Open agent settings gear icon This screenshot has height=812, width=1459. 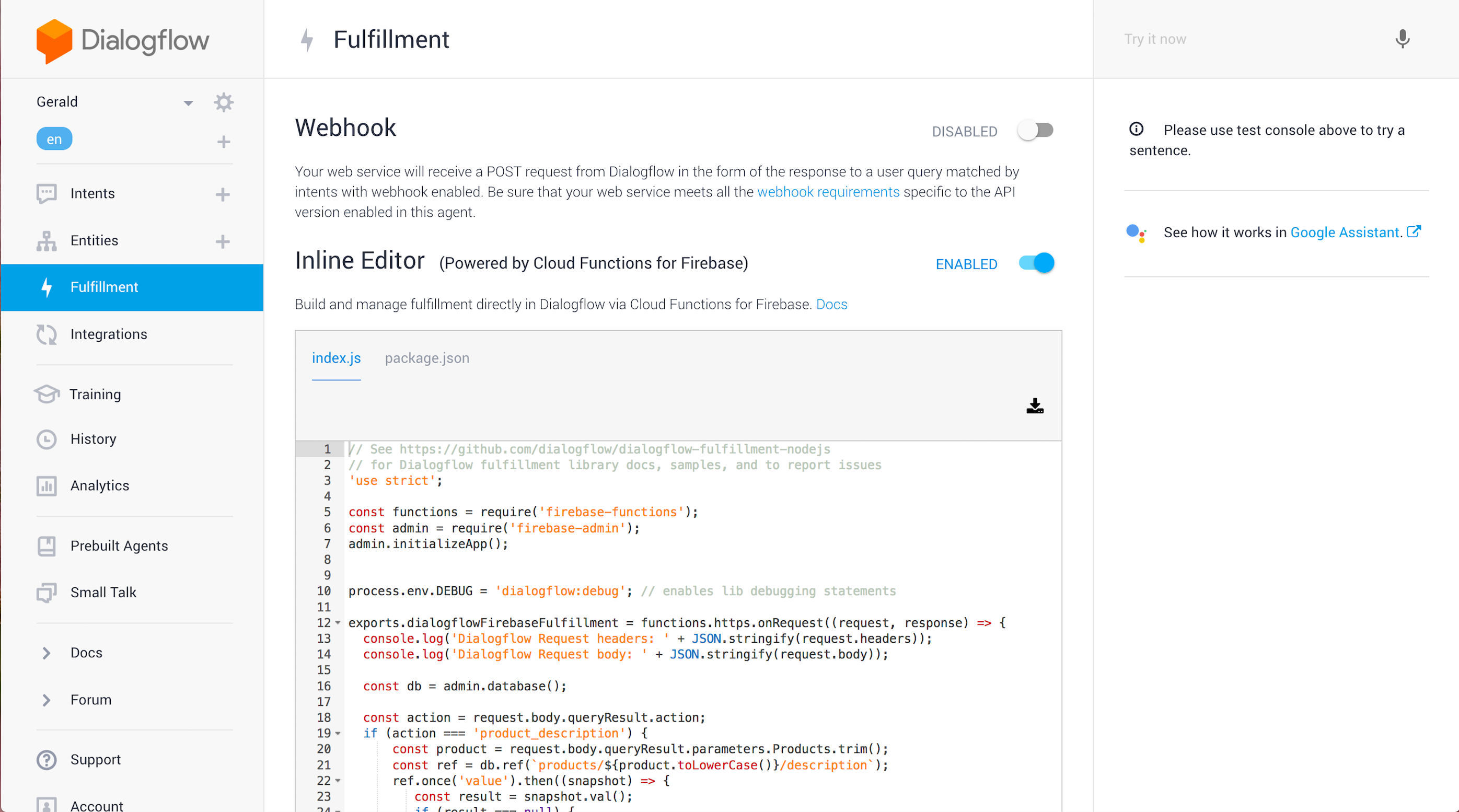coord(224,102)
